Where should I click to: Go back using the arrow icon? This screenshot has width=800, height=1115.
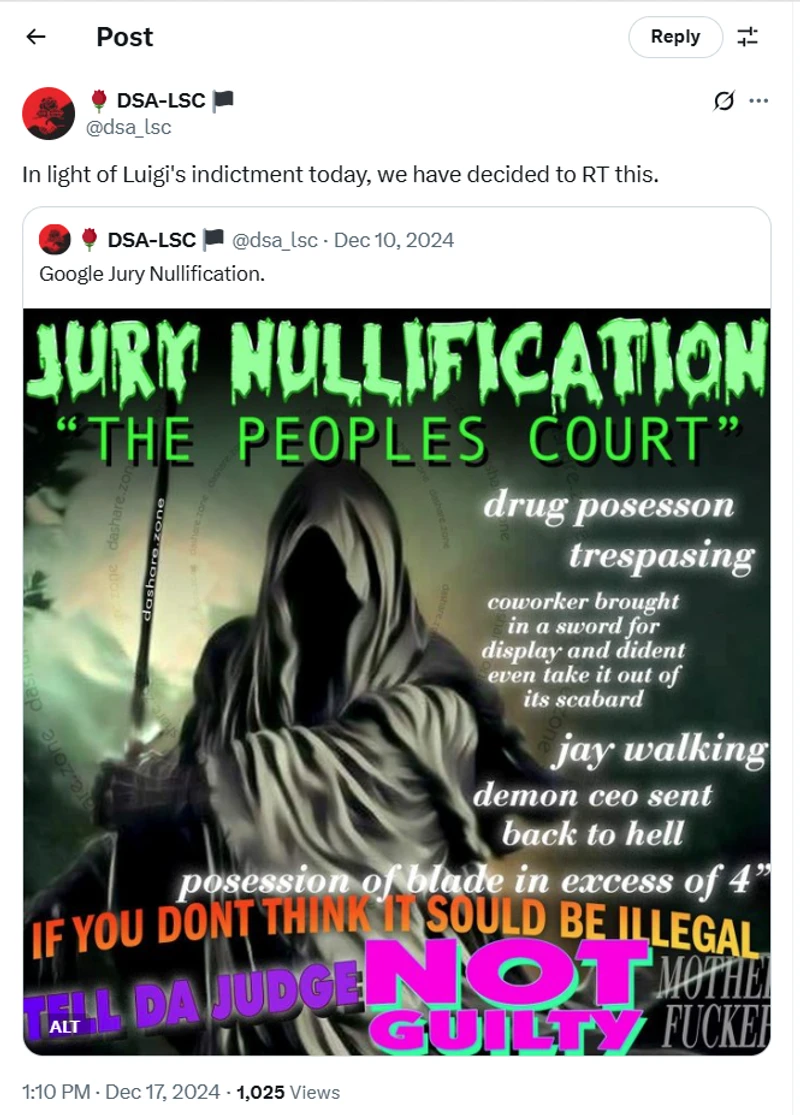point(36,36)
